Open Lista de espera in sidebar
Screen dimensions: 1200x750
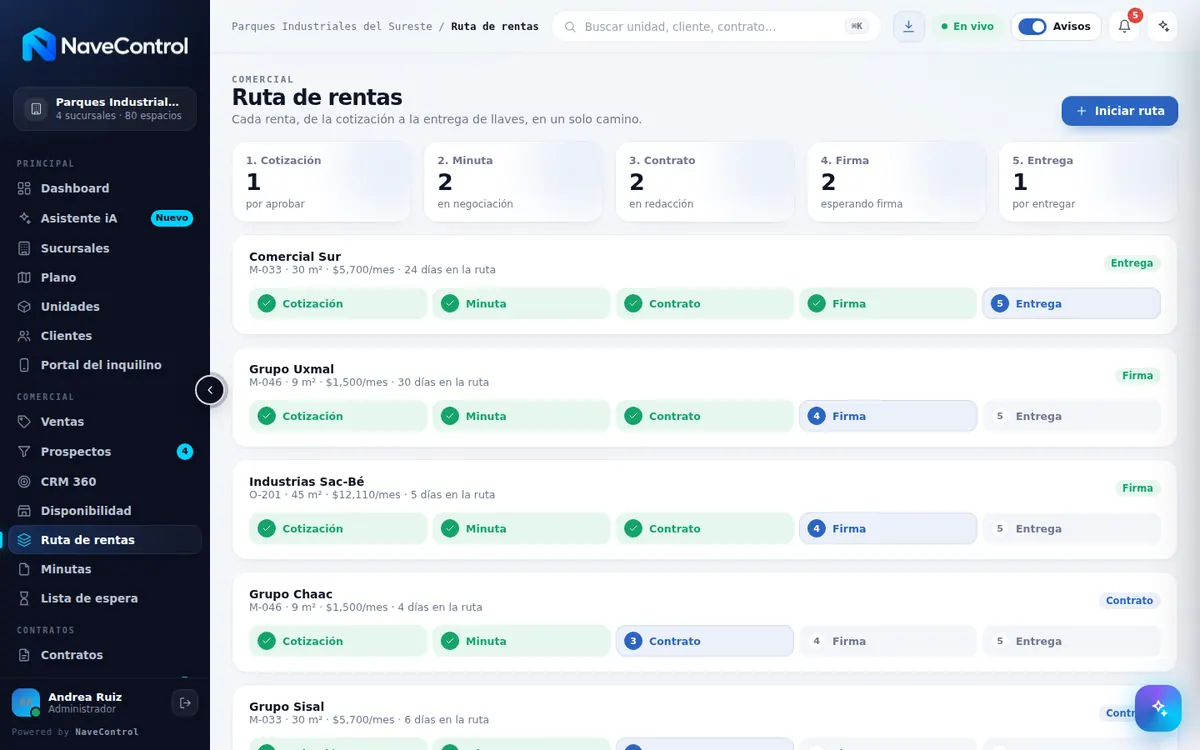[x=105, y=598]
